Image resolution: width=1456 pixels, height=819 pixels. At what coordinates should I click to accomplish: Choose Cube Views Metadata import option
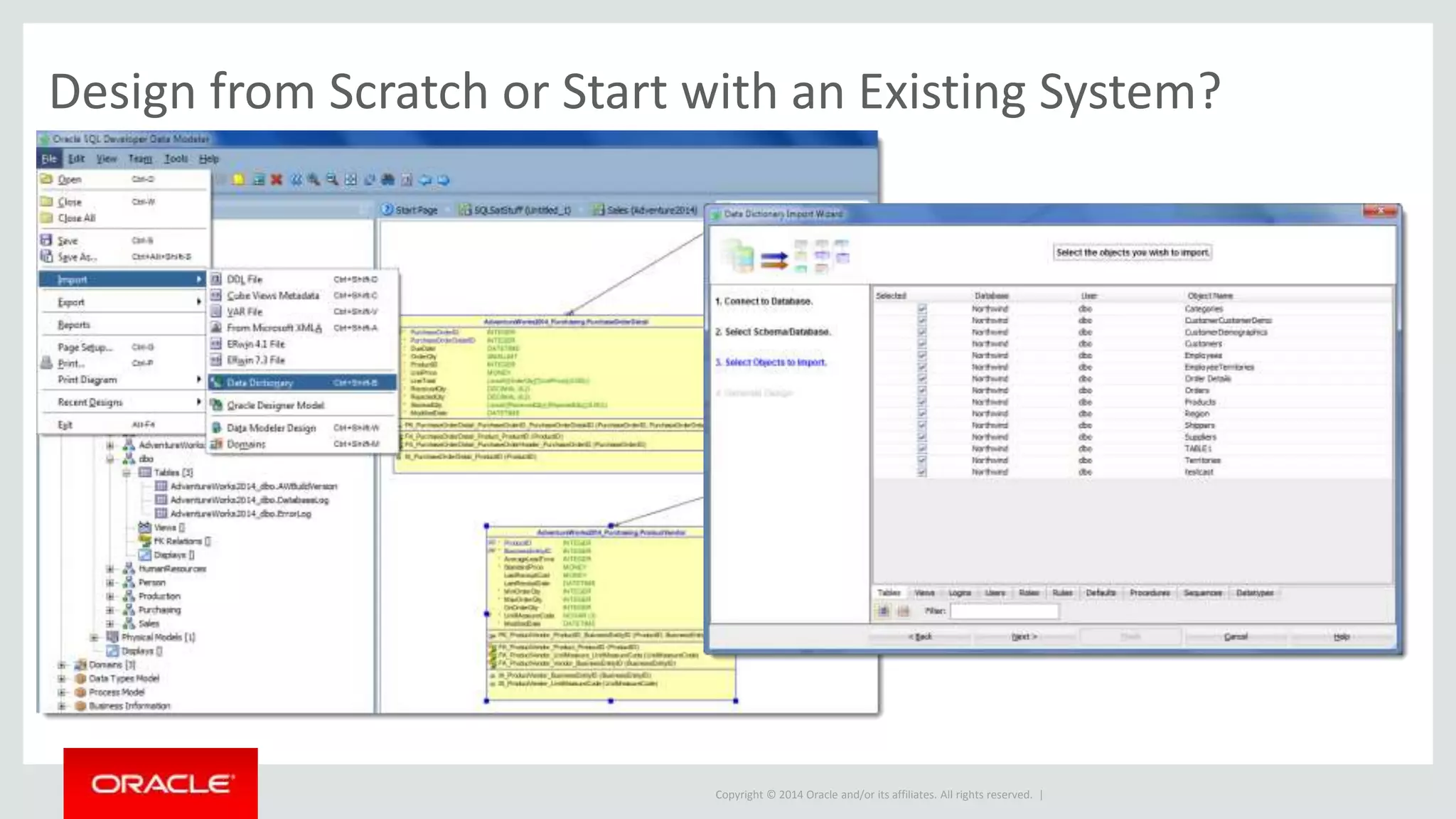[x=302, y=296]
